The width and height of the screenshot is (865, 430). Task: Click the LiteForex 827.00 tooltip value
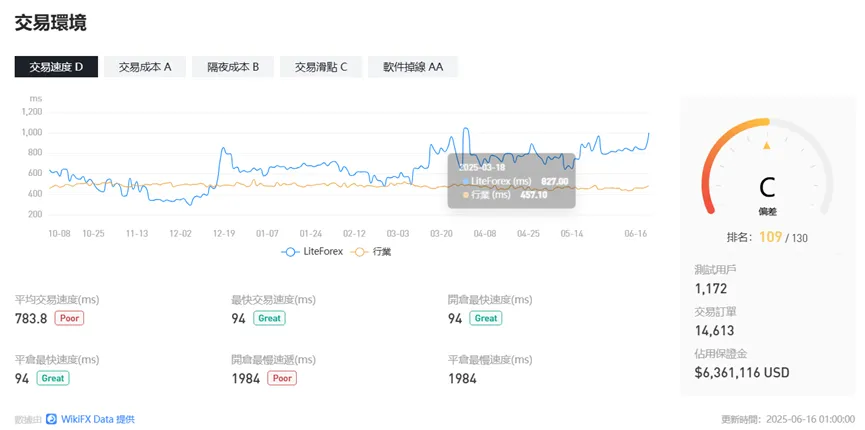554,181
